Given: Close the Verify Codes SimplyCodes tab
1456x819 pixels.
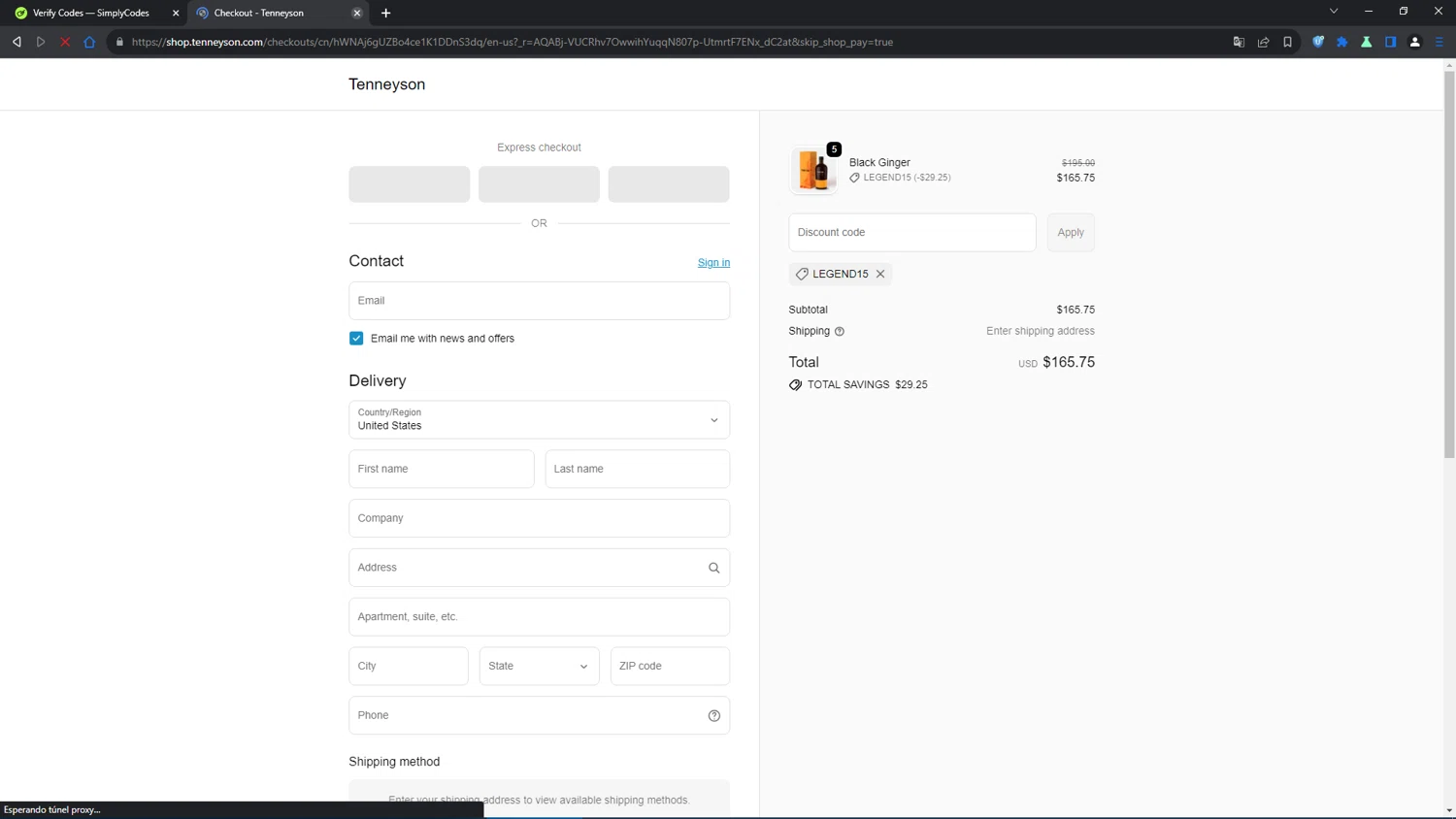Looking at the screenshot, I should pos(176,13).
